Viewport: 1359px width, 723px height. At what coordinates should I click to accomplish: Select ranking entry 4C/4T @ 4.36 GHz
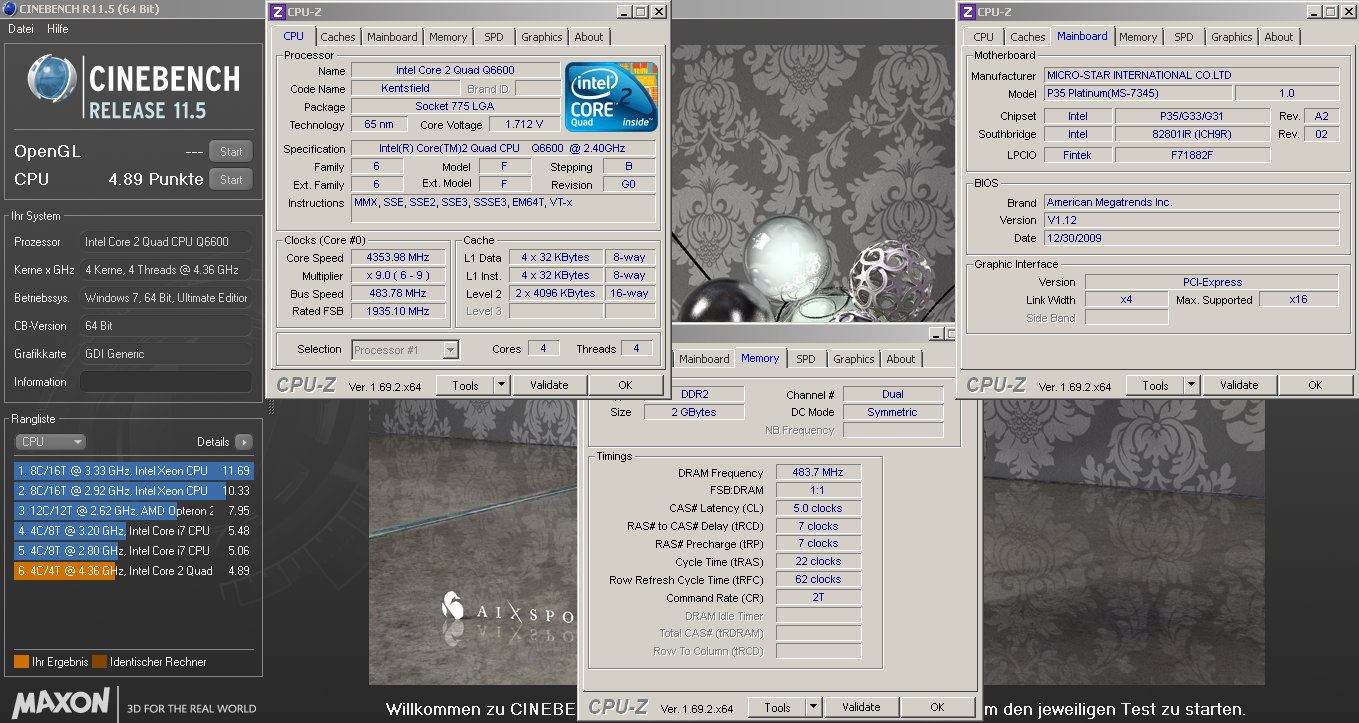pos(134,570)
